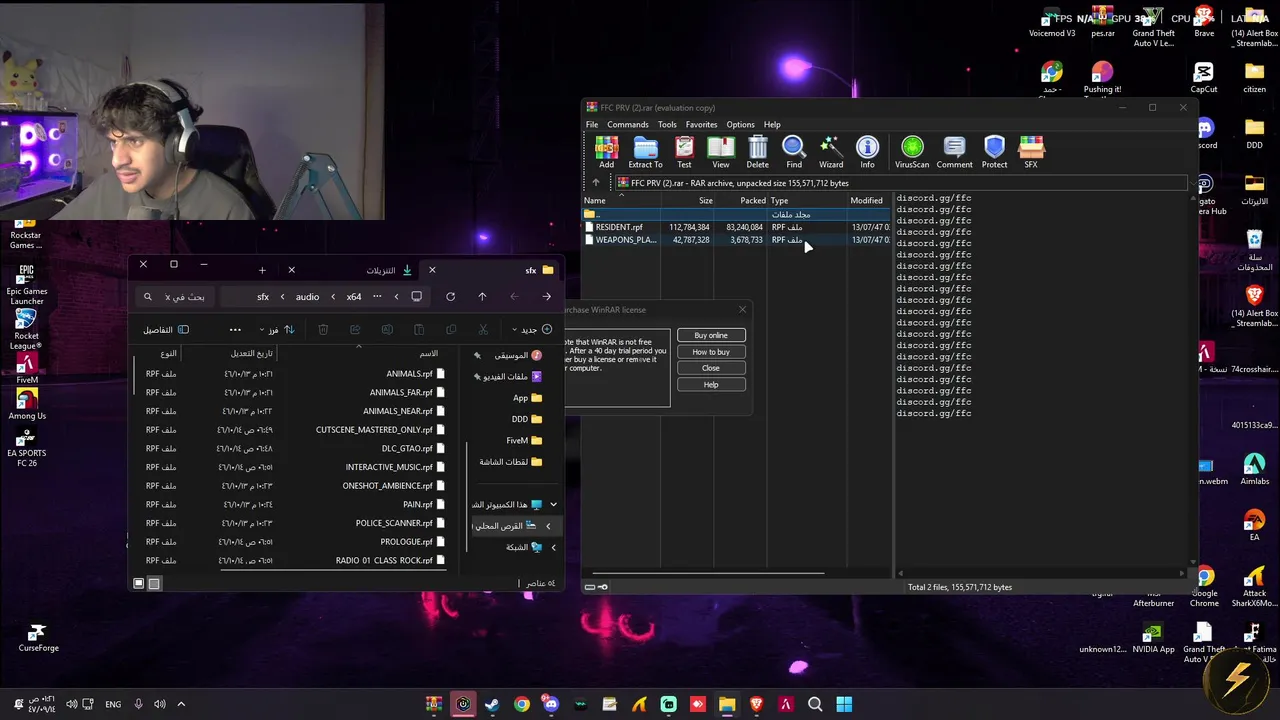Expand breadcrumb ellipsis in File Explorer

pyautogui.click(x=377, y=297)
